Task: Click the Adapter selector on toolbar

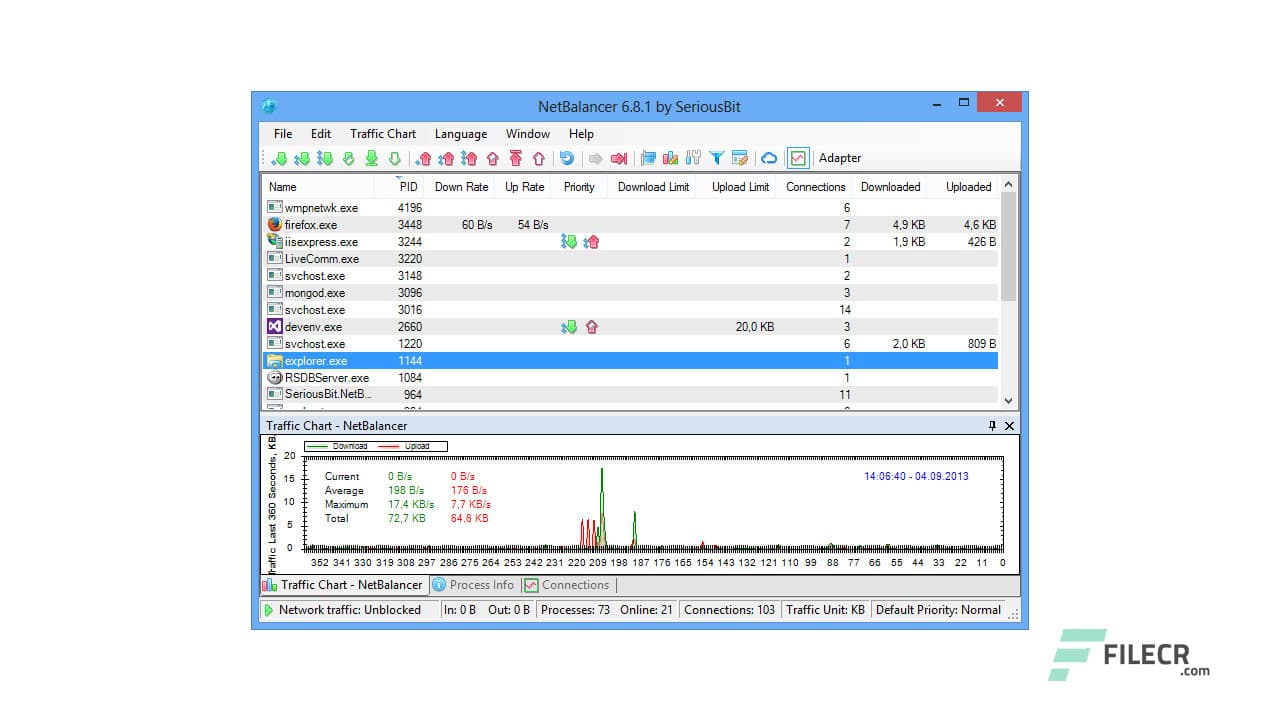Action: tap(840, 158)
